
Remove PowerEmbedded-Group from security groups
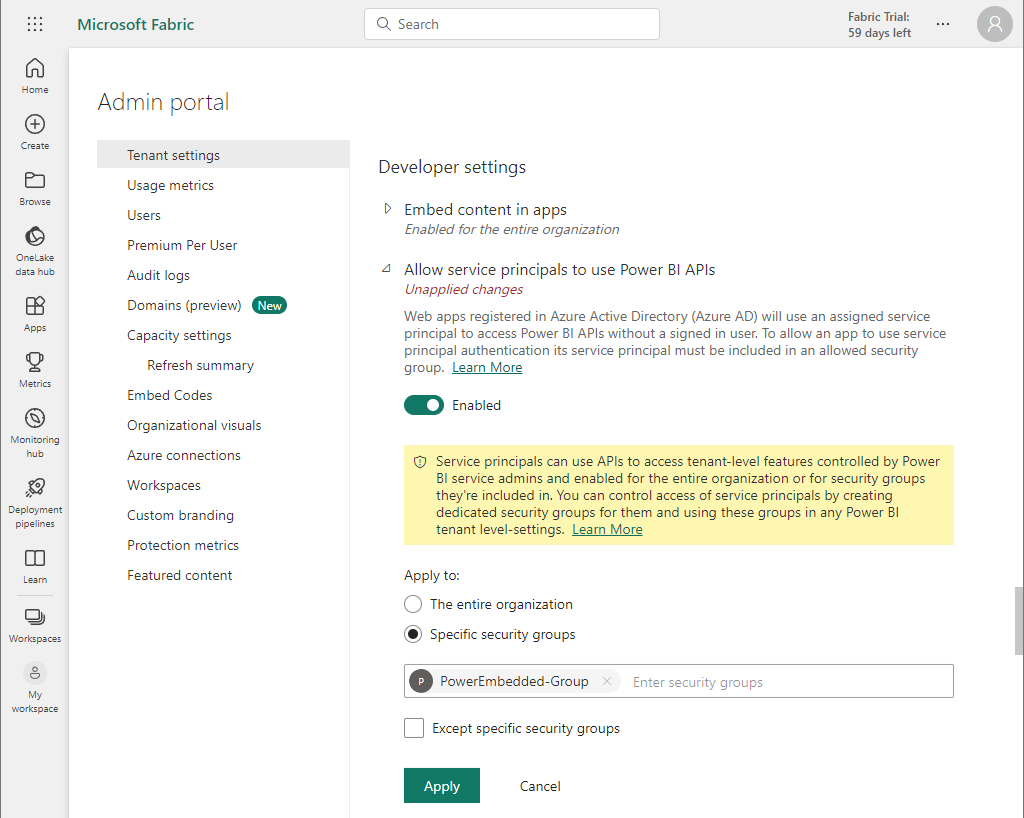[606, 681]
